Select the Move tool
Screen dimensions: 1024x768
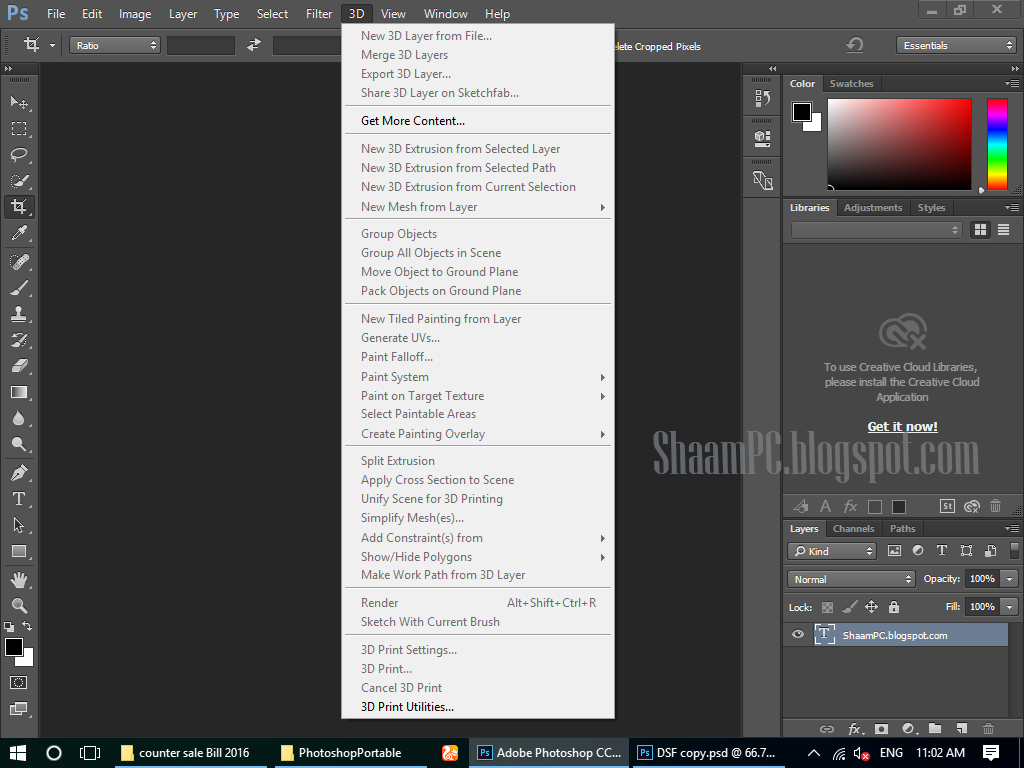(19, 103)
